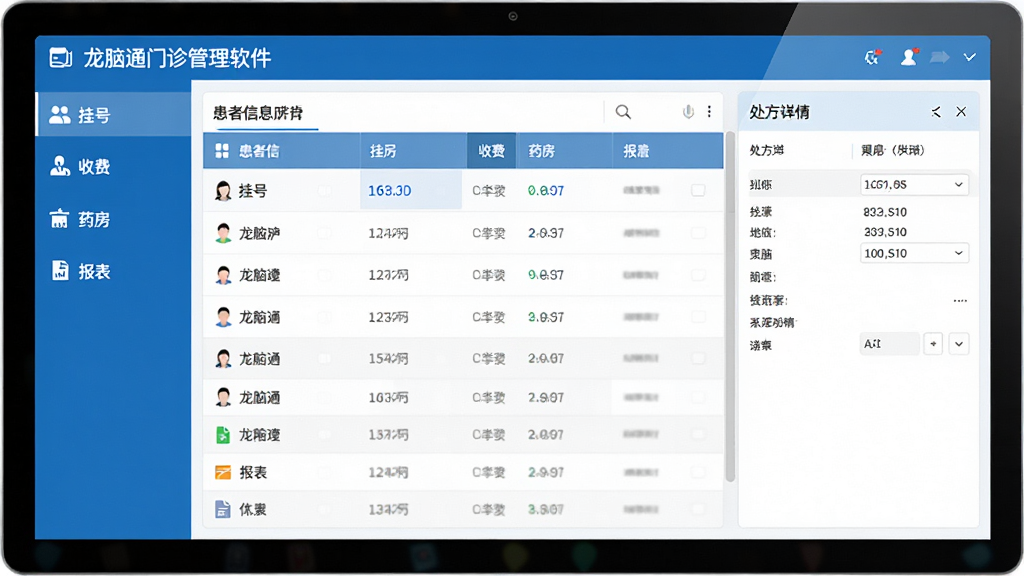
Task: Click the ellipsis button in prescription panel
Action: point(960,301)
